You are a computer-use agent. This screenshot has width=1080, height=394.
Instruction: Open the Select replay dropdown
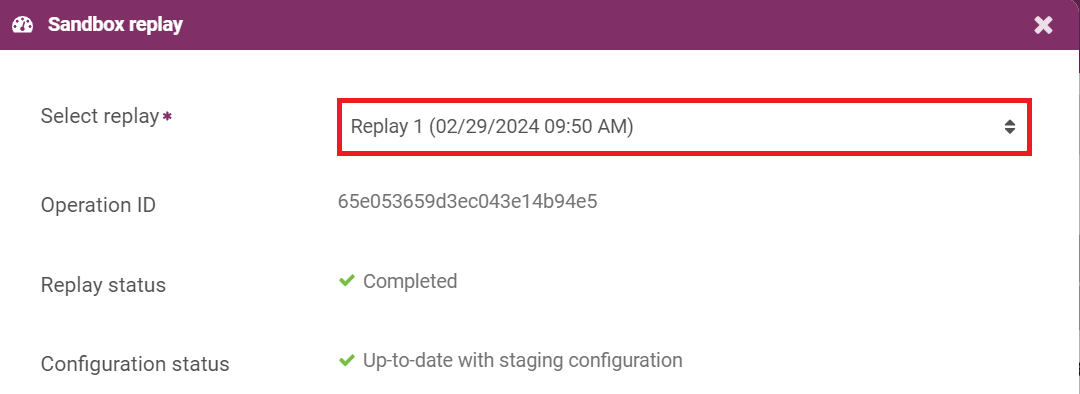tap(684, 127)
